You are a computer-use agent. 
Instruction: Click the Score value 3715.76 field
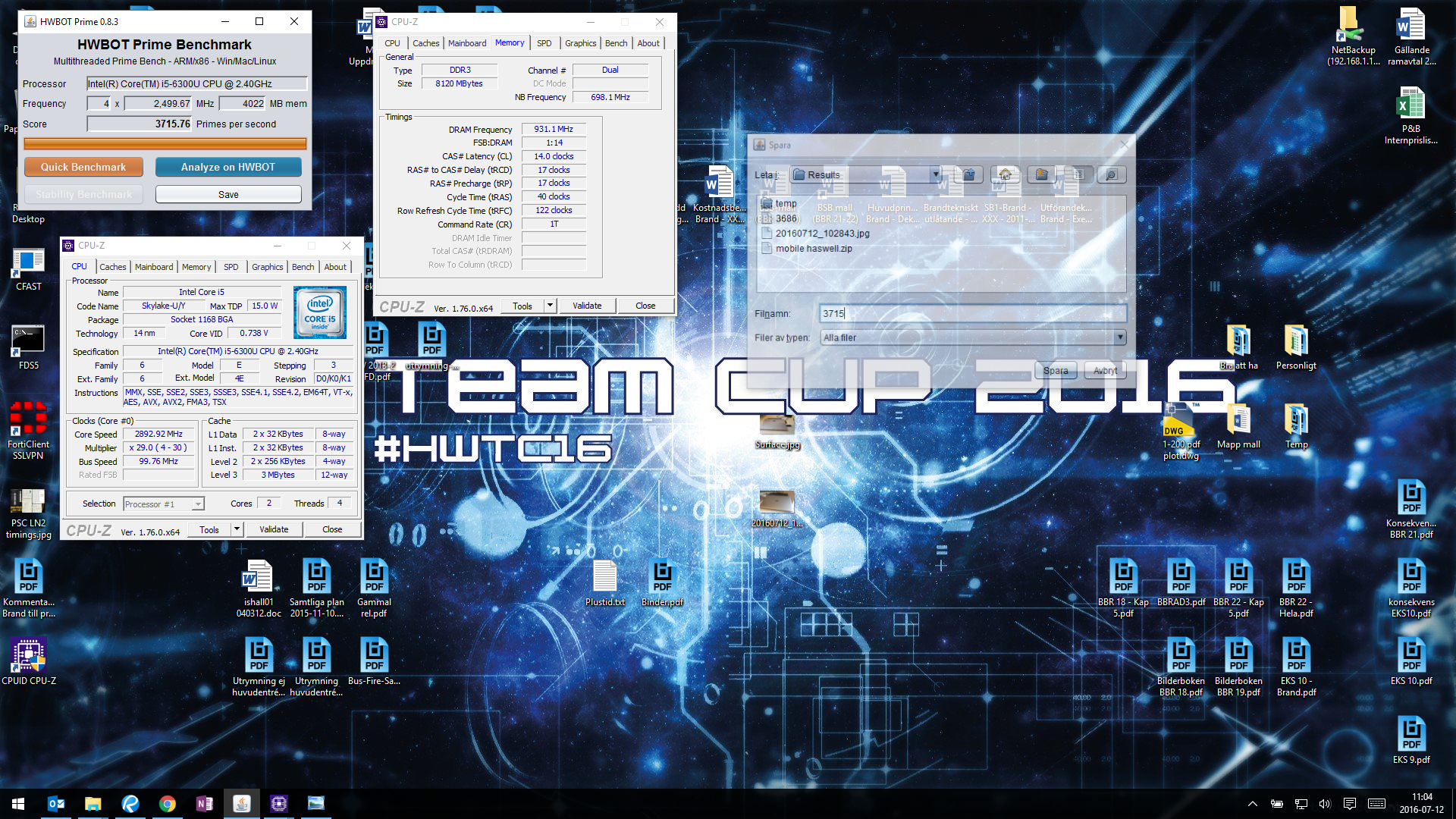pyautogui.click(x=140, y=124)
